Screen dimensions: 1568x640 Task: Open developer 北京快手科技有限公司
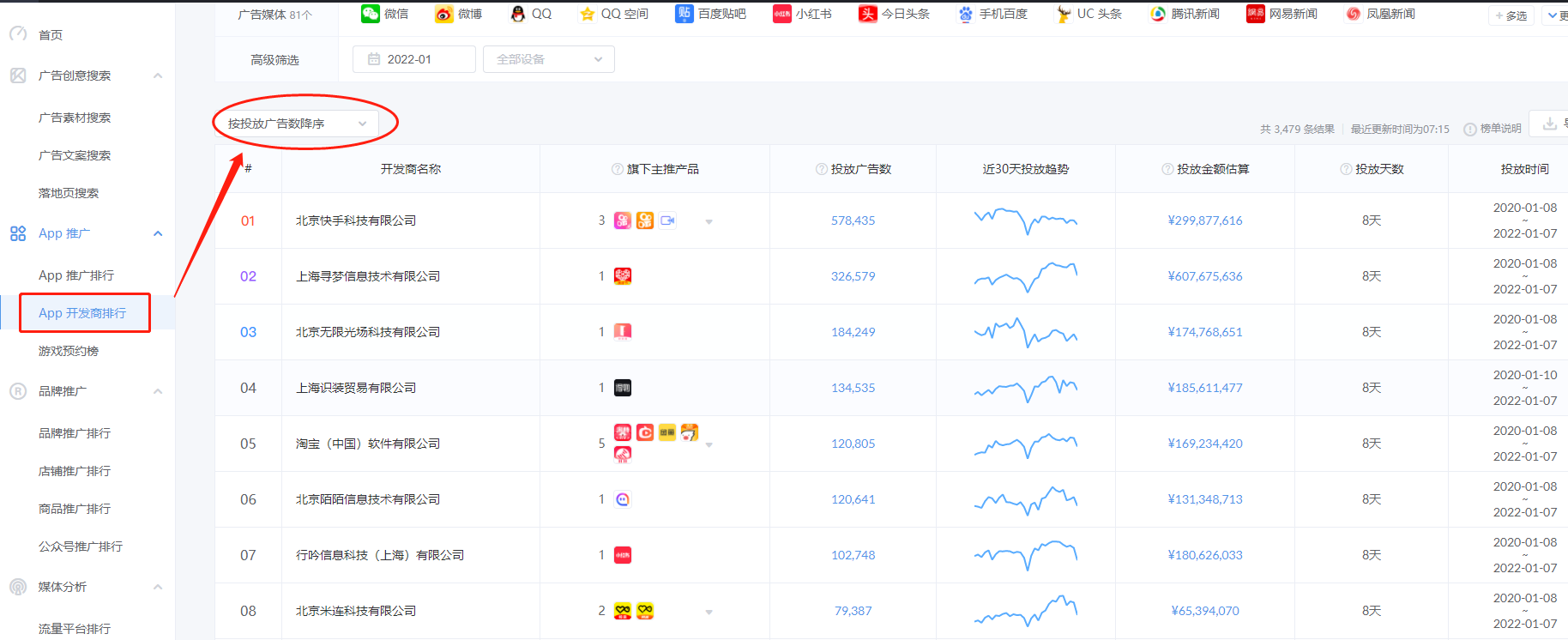(356, 220)
